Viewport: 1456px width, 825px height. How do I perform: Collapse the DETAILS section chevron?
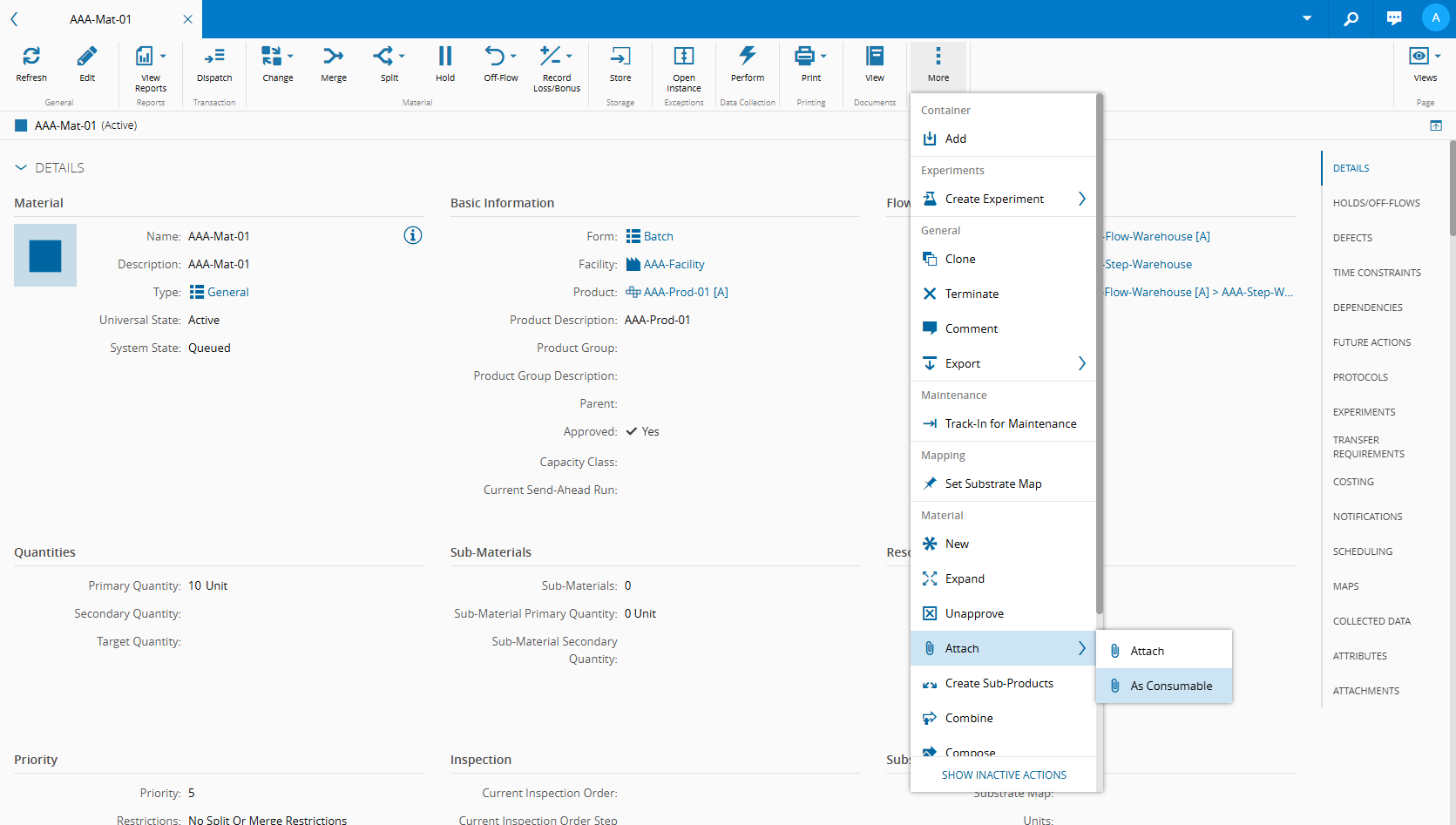pos(21,168)
